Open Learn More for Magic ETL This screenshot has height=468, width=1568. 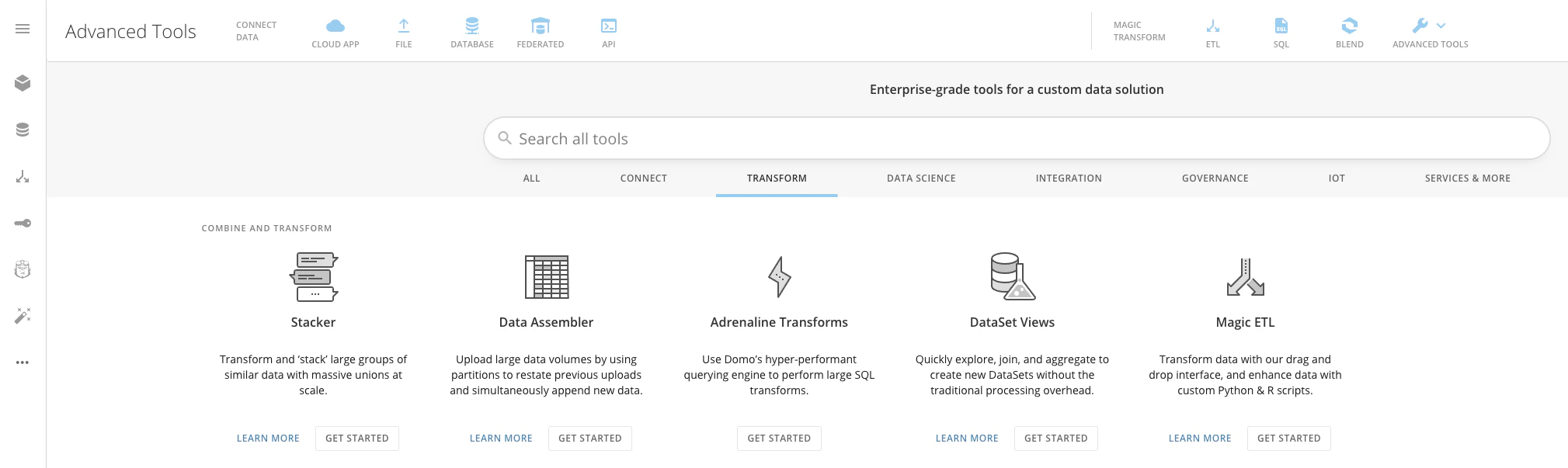coord(1200,439)
